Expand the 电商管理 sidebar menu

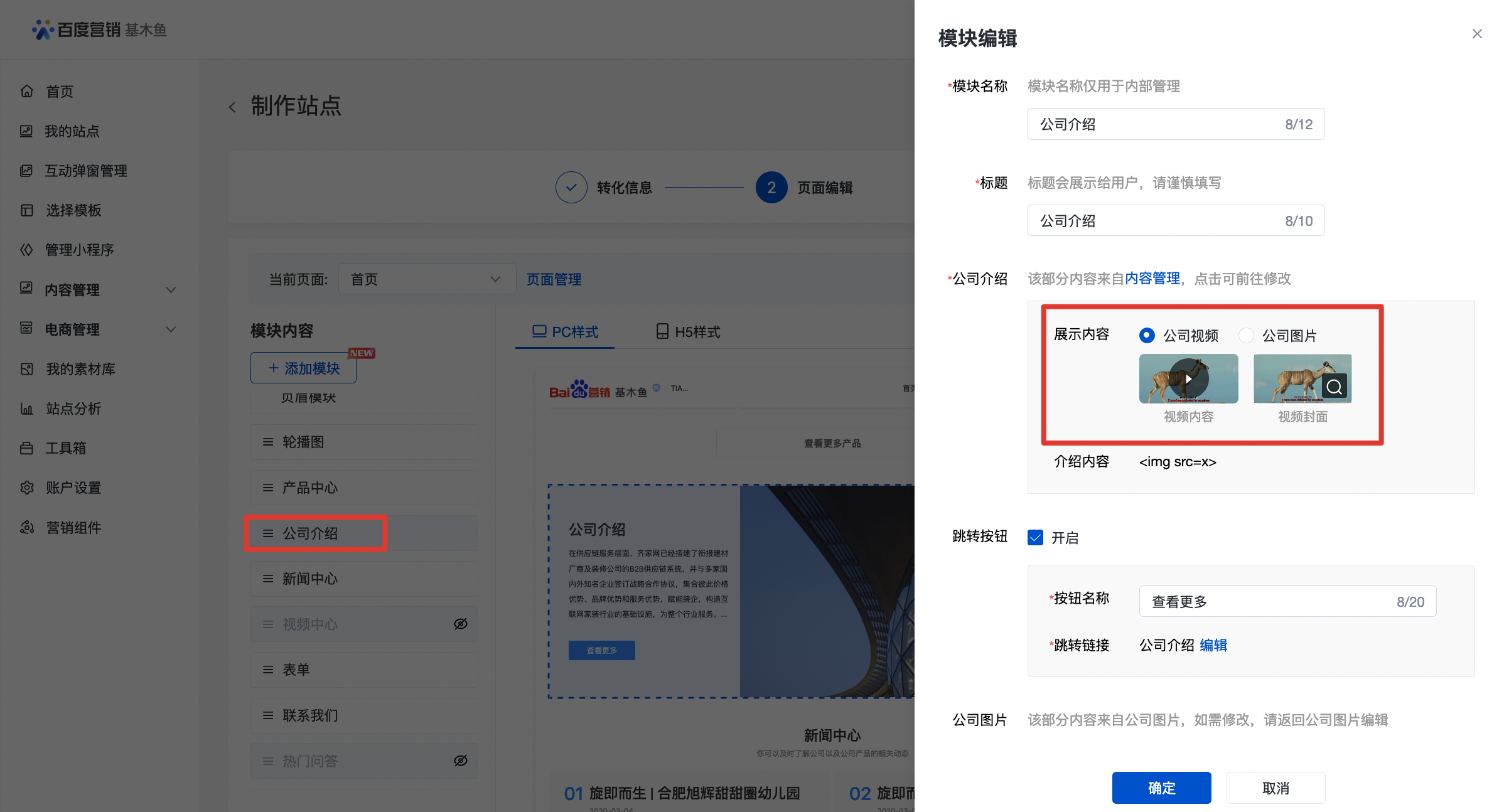(x=171, y=329)
